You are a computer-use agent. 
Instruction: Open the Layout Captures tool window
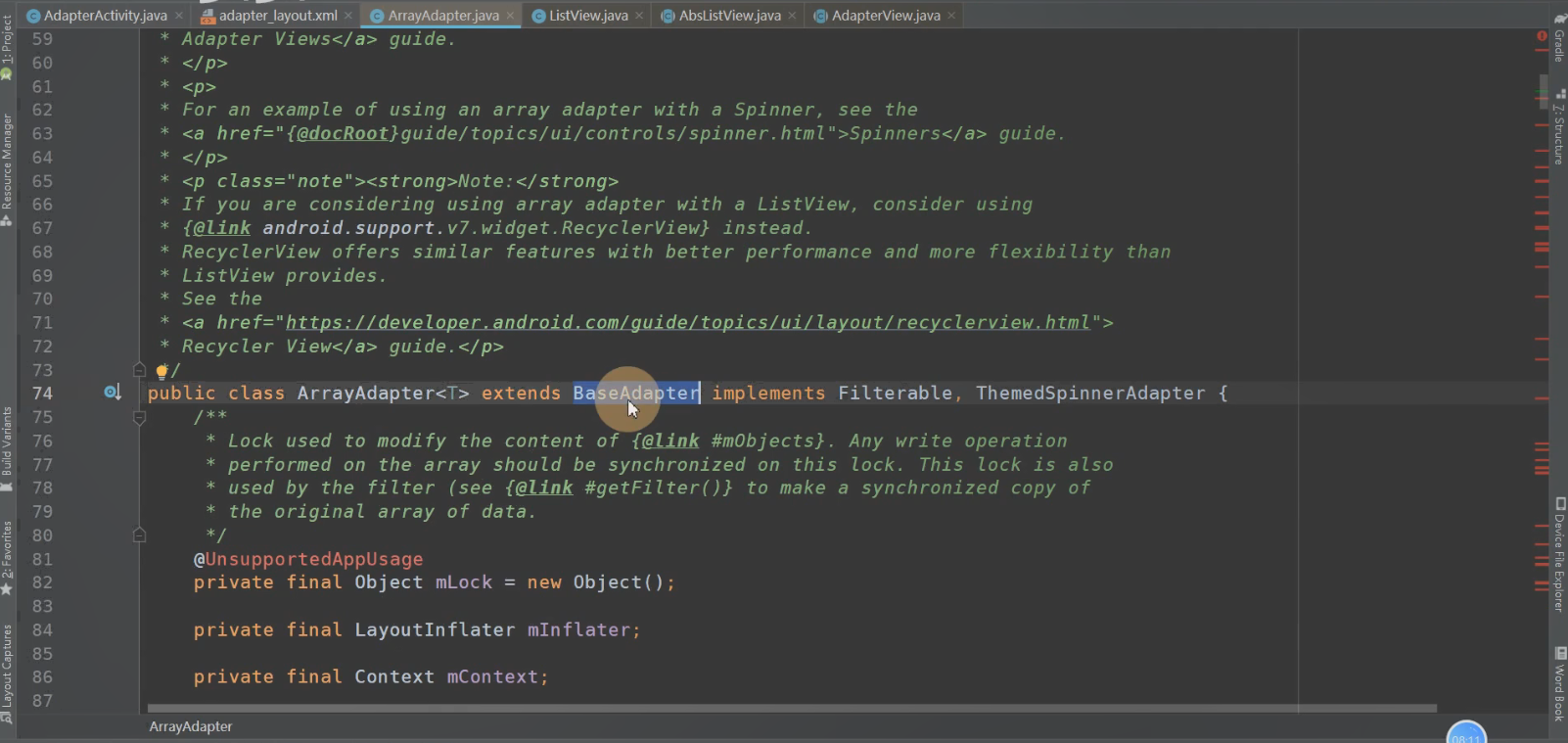pyautogui.click(x=7, y=673)
